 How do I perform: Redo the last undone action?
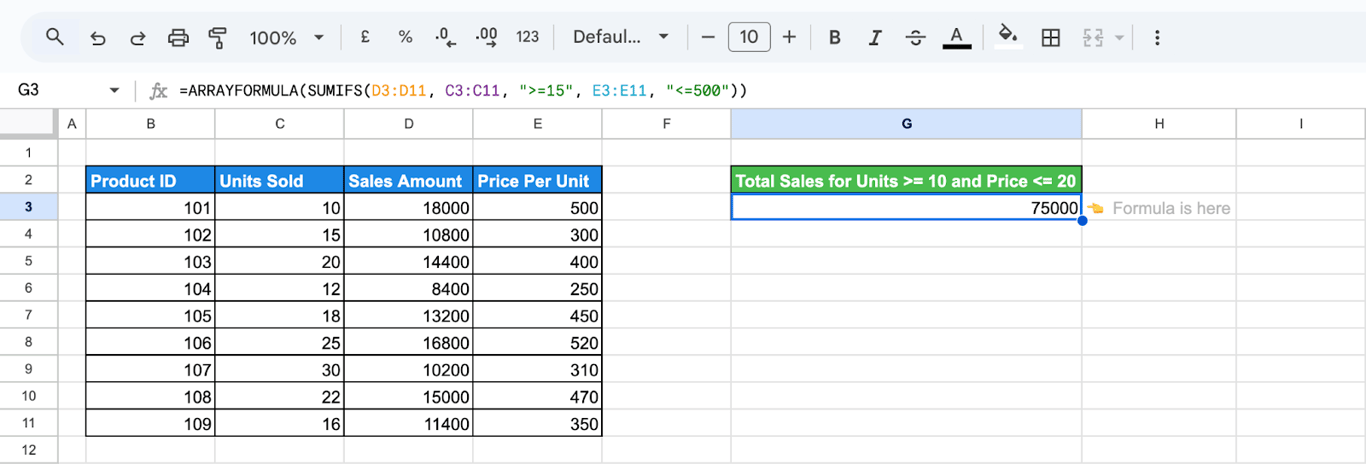[x=137, y=38]
